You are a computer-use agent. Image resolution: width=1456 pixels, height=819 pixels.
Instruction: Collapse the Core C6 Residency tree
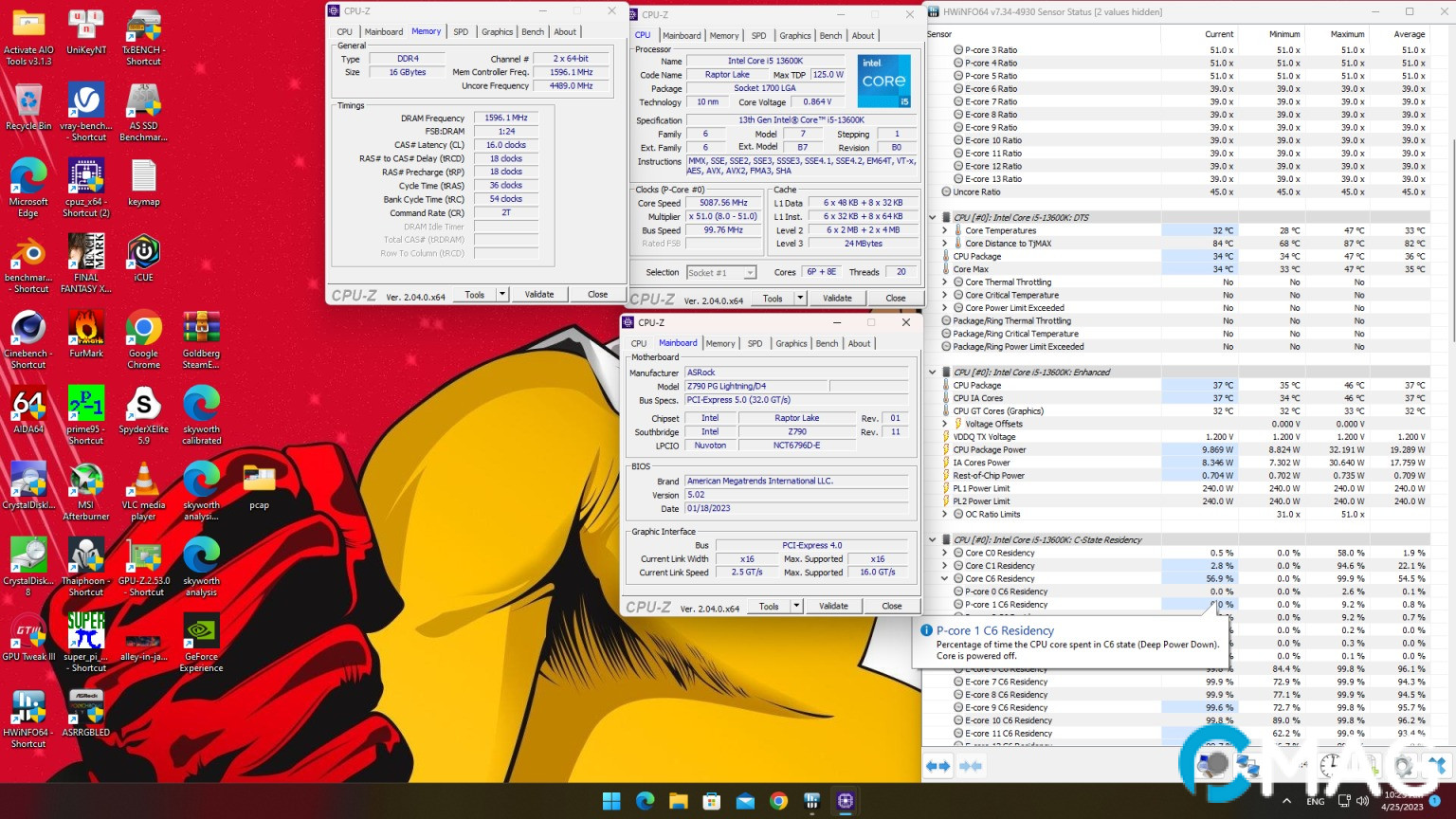coord(945,578)
